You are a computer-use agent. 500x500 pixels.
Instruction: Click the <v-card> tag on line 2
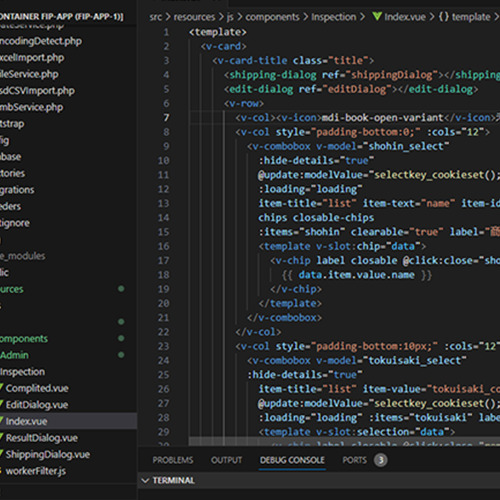(x=223, y=46)
